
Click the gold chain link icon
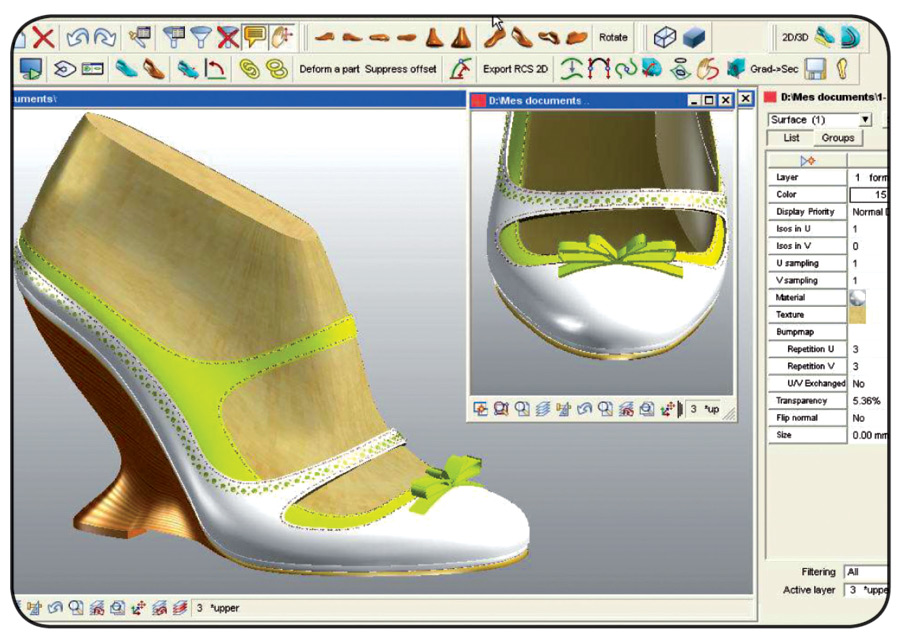[248, 69]
